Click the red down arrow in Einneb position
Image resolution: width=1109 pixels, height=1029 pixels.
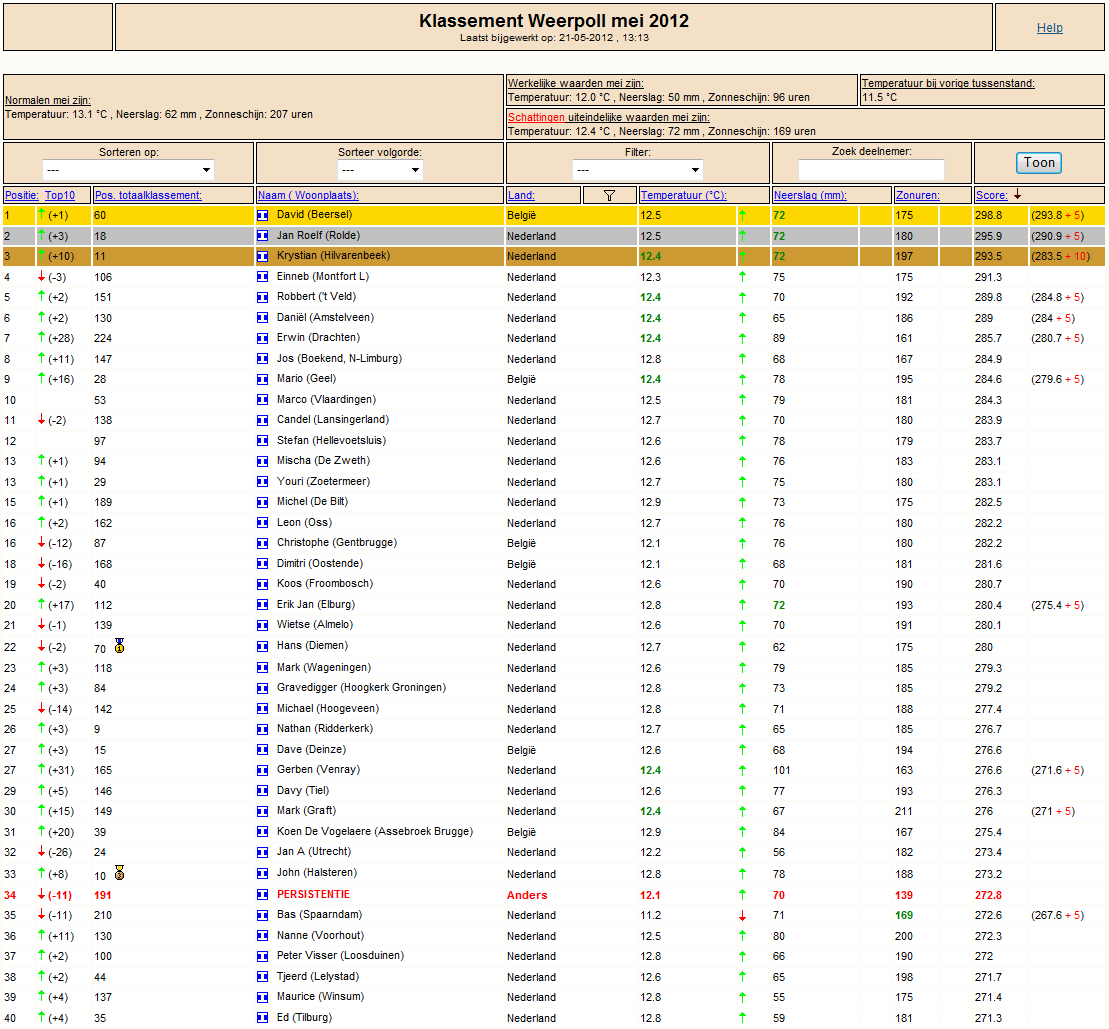click(41, 276)
